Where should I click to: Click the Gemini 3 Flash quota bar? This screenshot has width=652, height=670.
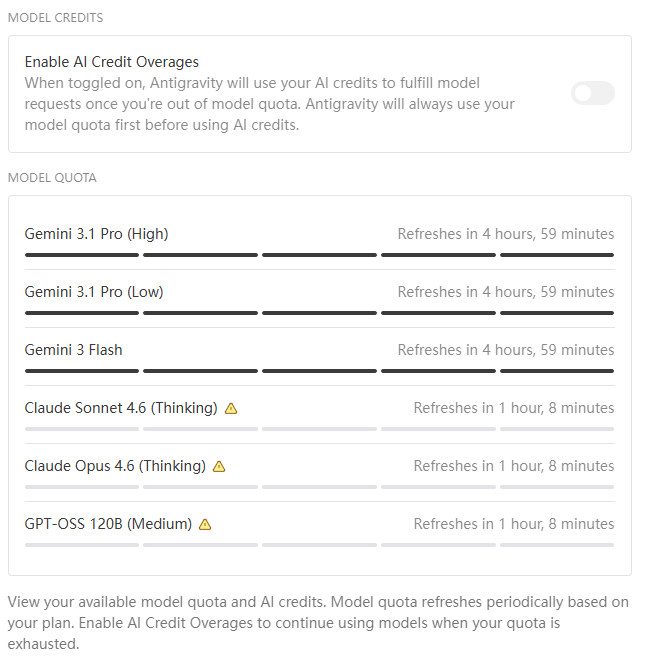320,371
